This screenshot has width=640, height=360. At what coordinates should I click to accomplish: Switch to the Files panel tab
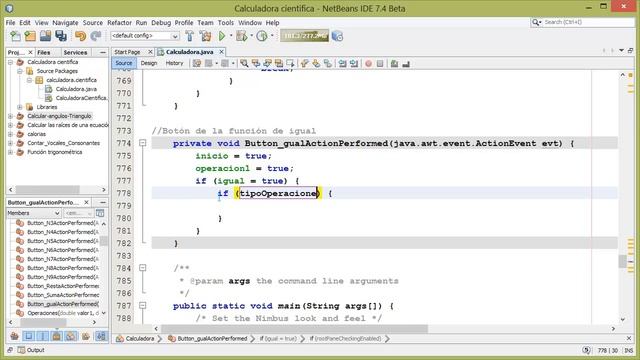[x=44, y=52]
